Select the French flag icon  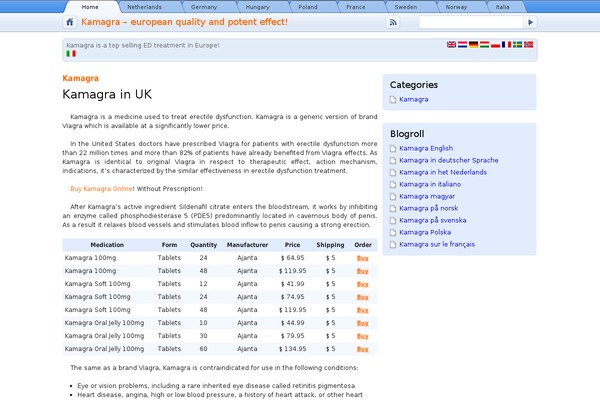click(506, 44)
